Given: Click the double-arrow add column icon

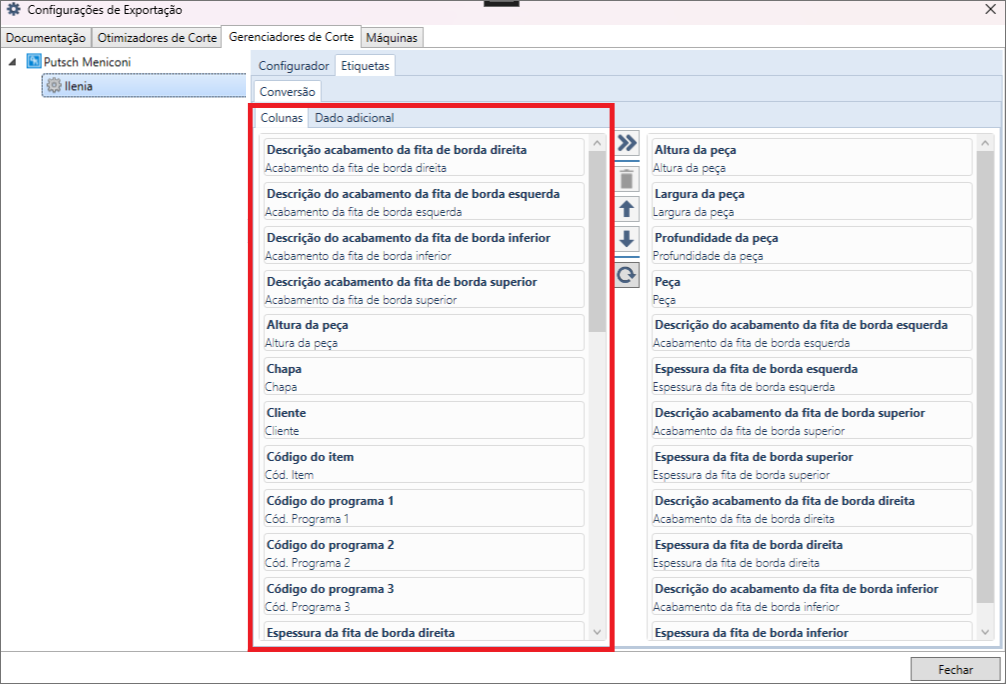Looking at the screenshot, I should [627, 142].
